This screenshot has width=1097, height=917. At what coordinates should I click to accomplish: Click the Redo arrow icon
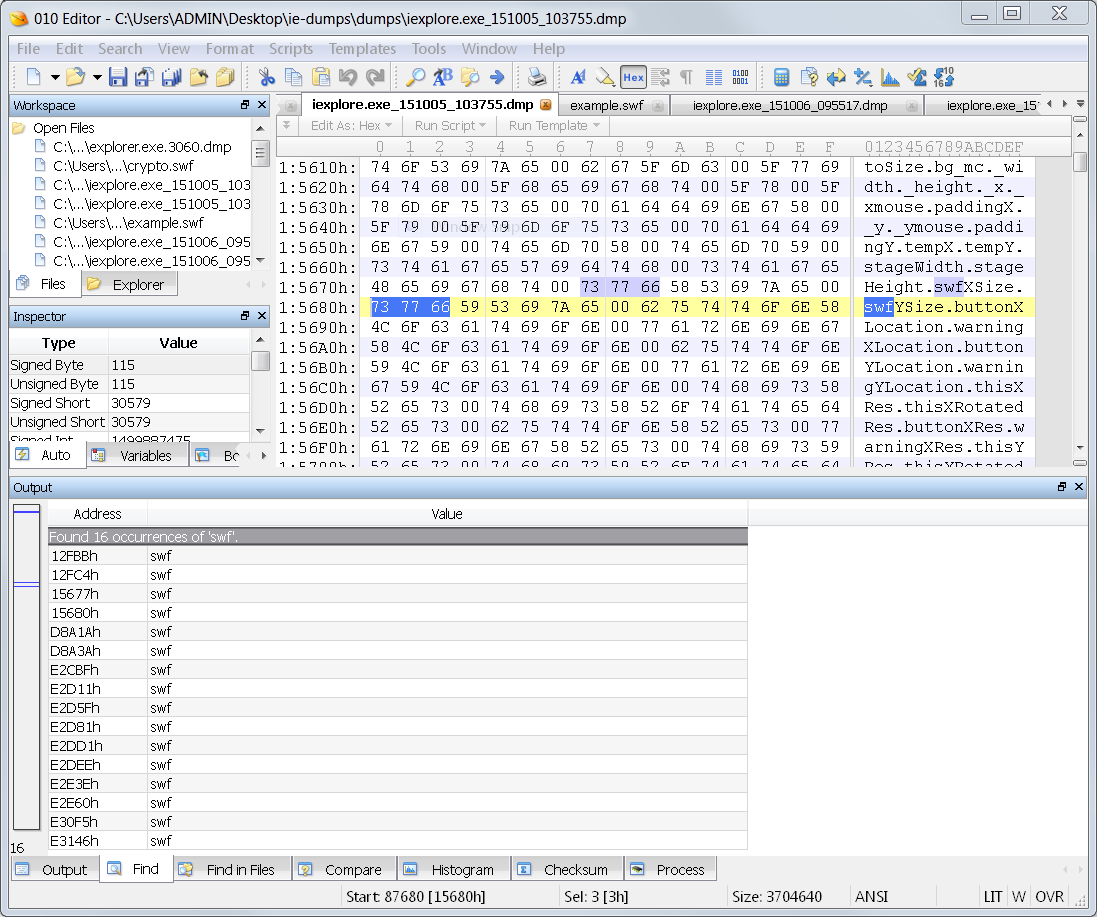tap(375, 77)
